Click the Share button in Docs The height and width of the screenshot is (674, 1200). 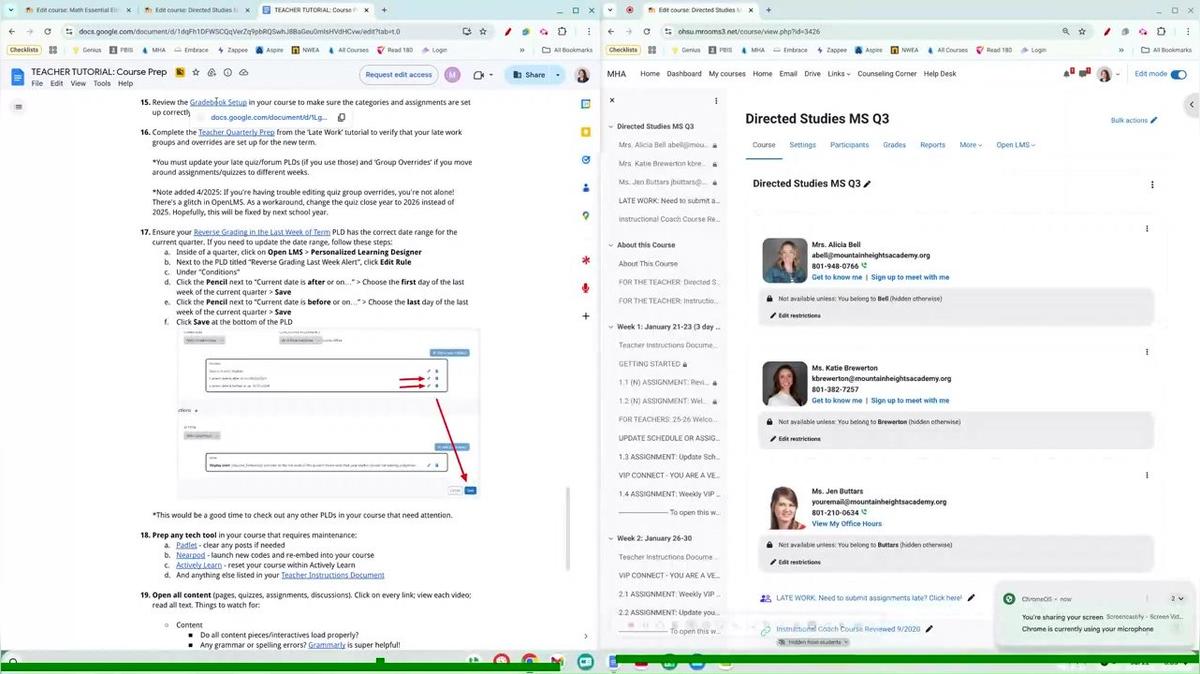coord(528,75)
